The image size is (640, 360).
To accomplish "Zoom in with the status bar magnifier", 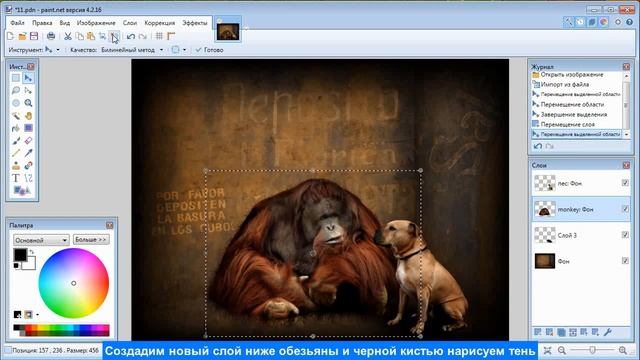I will (622, 350).
